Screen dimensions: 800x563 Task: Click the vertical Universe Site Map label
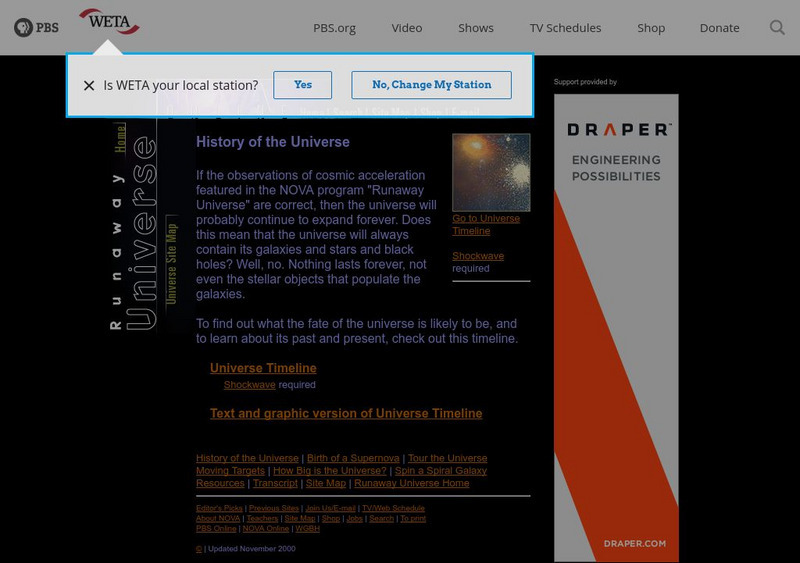click(x=171, y=263)
